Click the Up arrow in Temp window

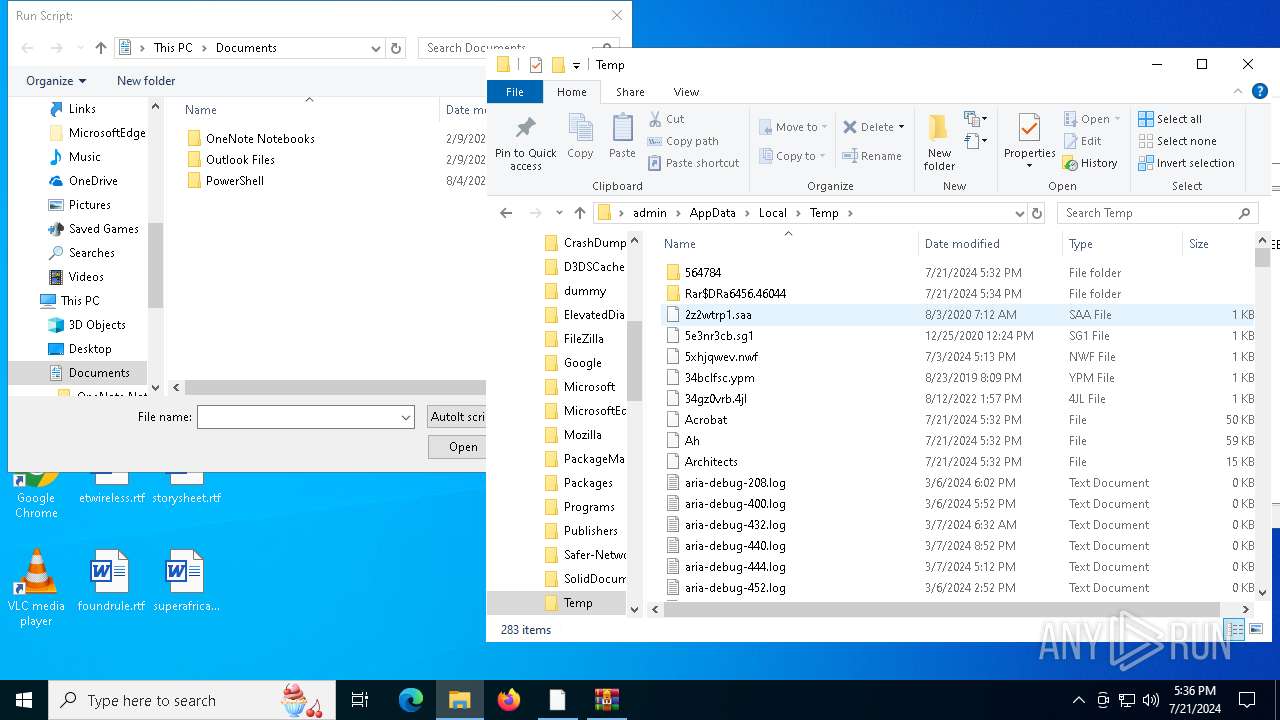click(580, 213)
